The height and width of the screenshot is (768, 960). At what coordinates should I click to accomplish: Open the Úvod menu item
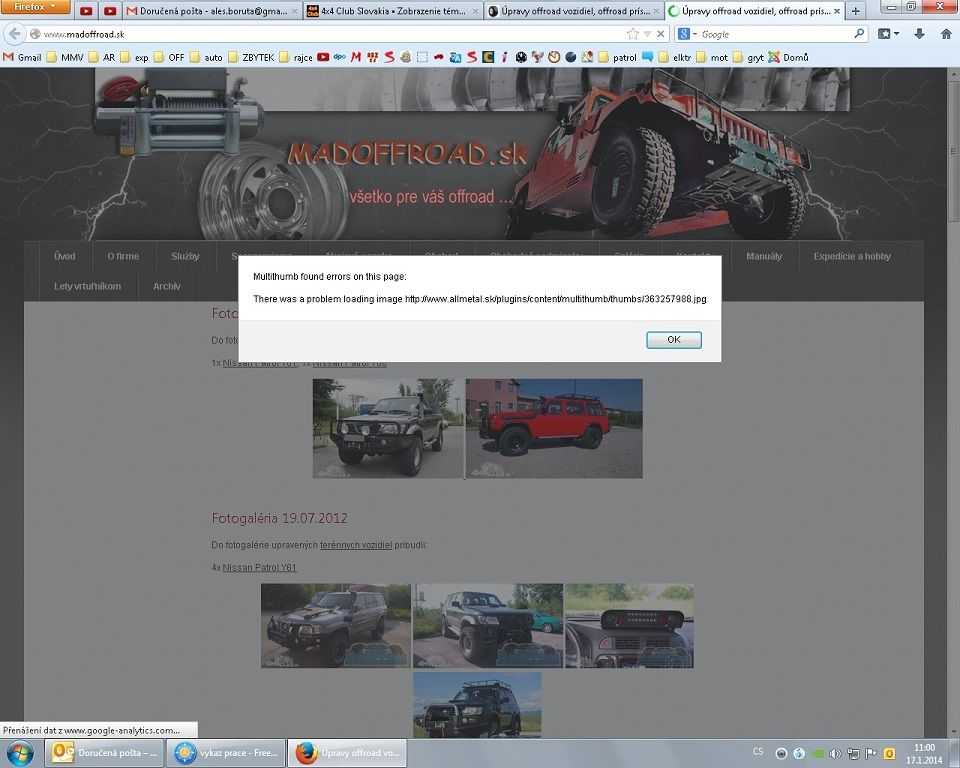(64, 256)
